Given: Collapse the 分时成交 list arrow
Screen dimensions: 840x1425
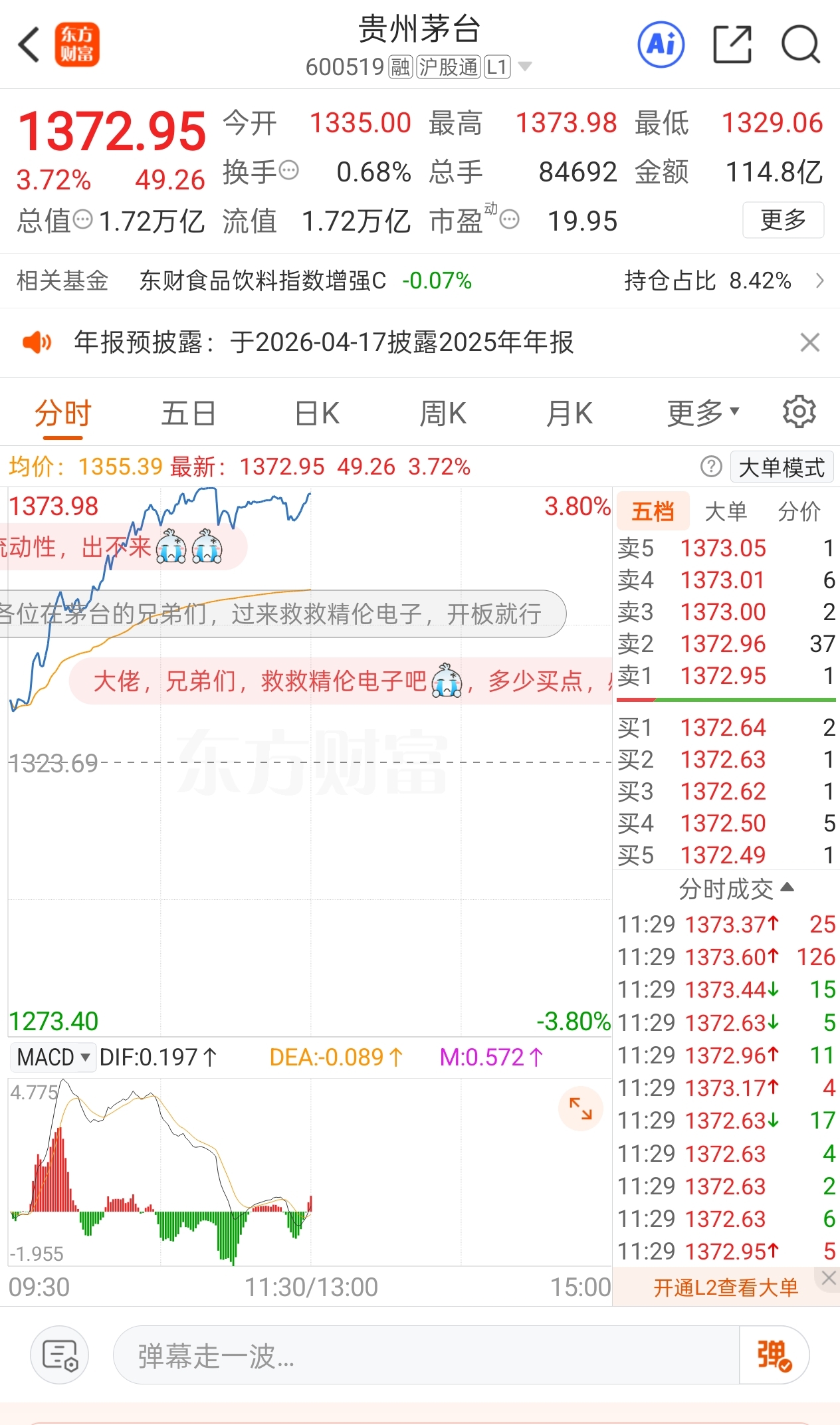Looking at the screenshot, I should pos(787,887).
